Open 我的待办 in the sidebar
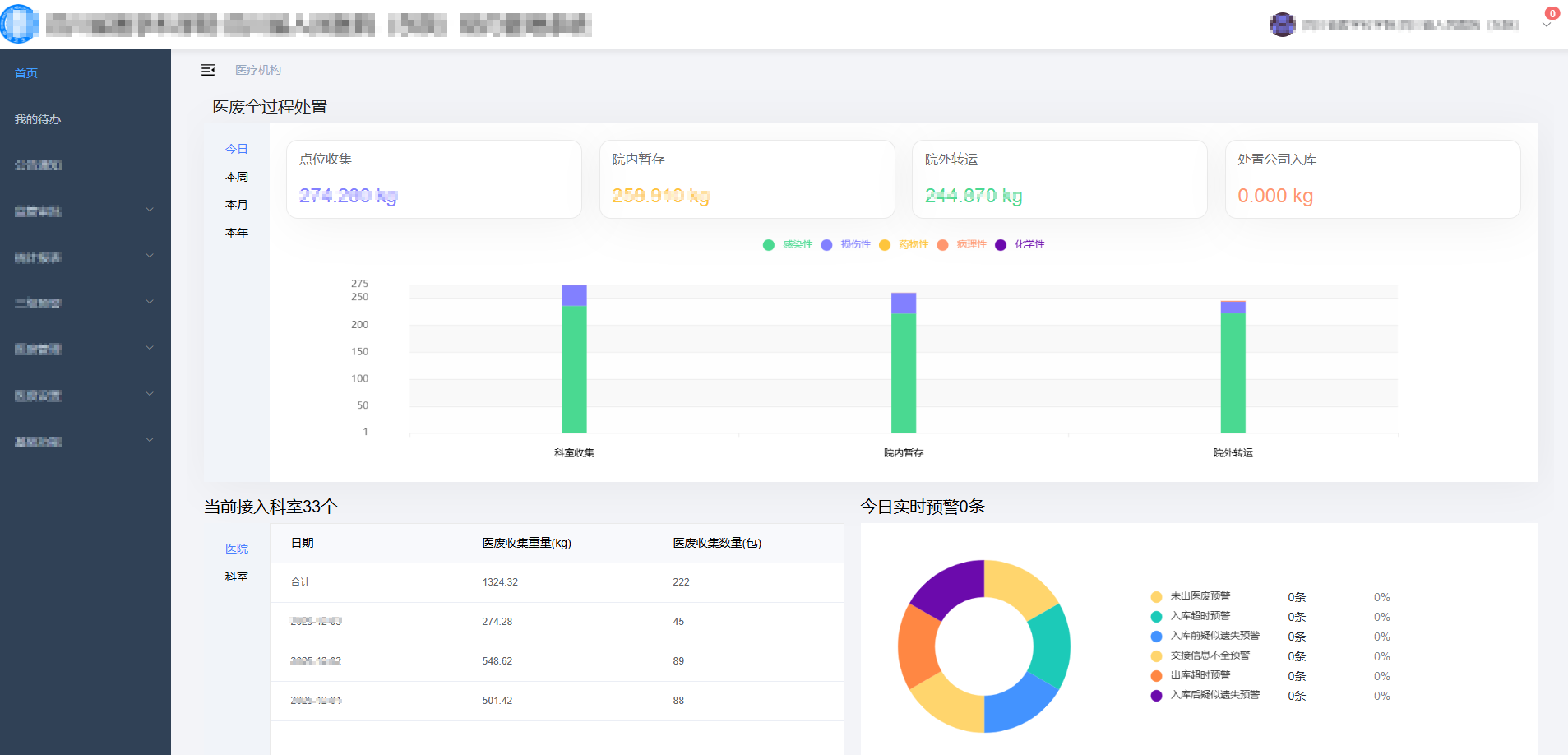The width and height of the screenshot is (1568, 755). click(38, 119)
